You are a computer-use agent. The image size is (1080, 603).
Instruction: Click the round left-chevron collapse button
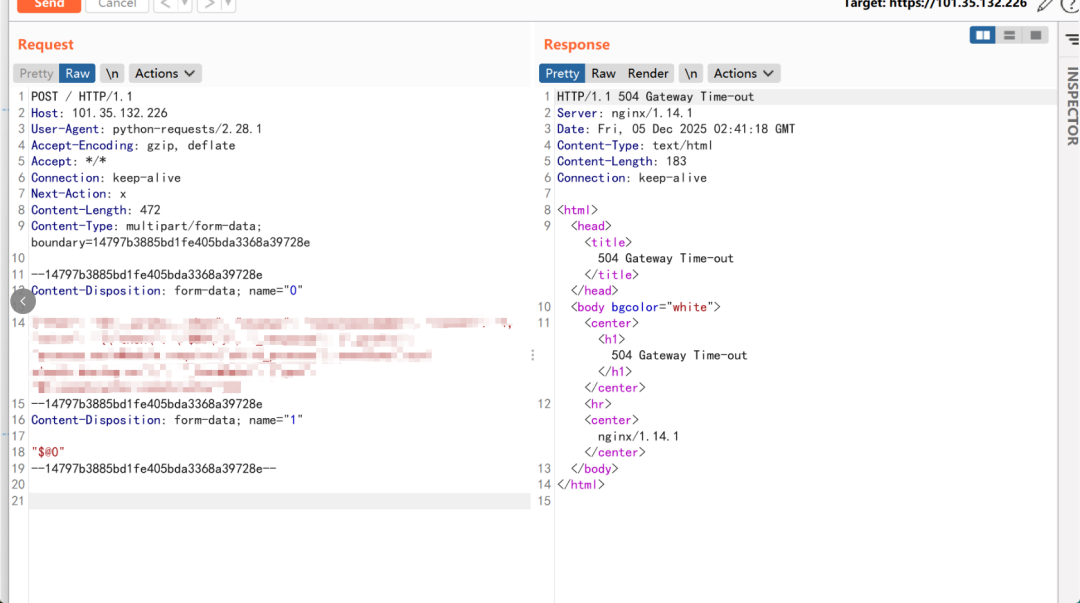coord(23,301)
